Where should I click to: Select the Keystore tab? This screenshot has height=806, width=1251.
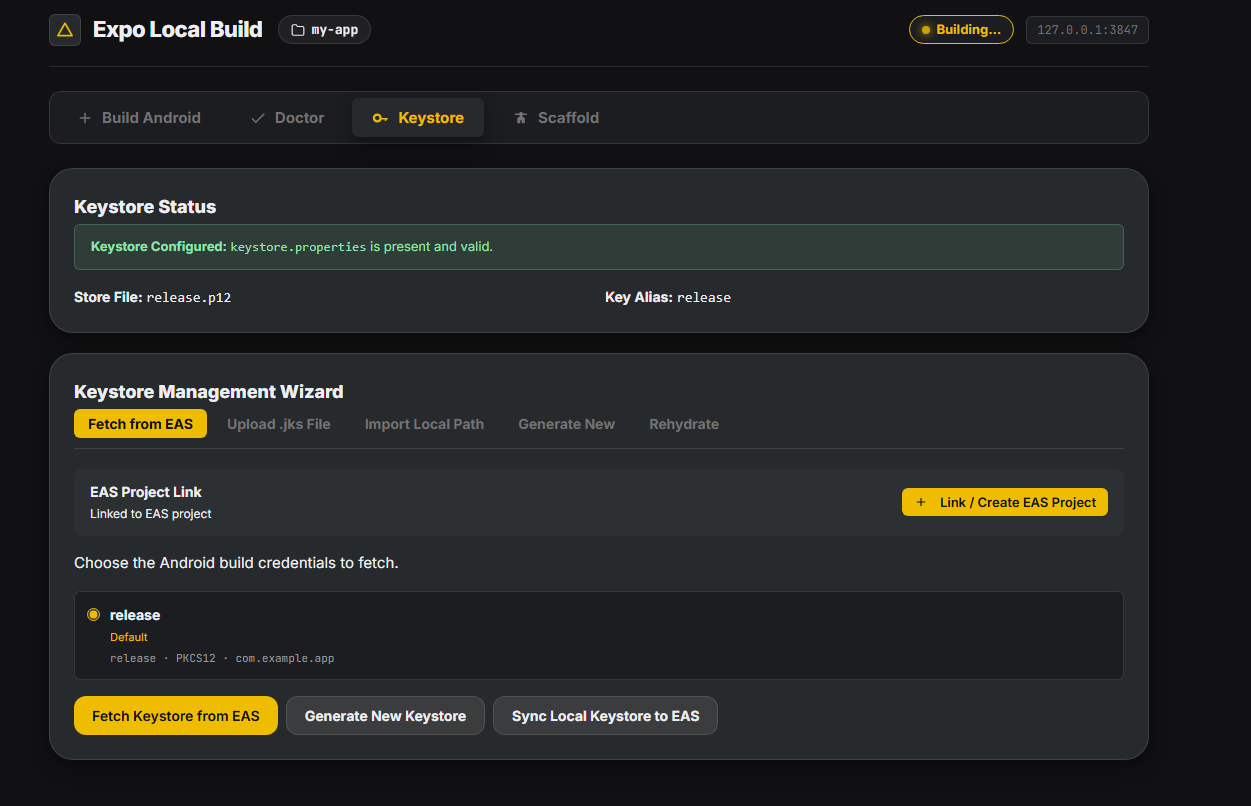pos(418,118)
